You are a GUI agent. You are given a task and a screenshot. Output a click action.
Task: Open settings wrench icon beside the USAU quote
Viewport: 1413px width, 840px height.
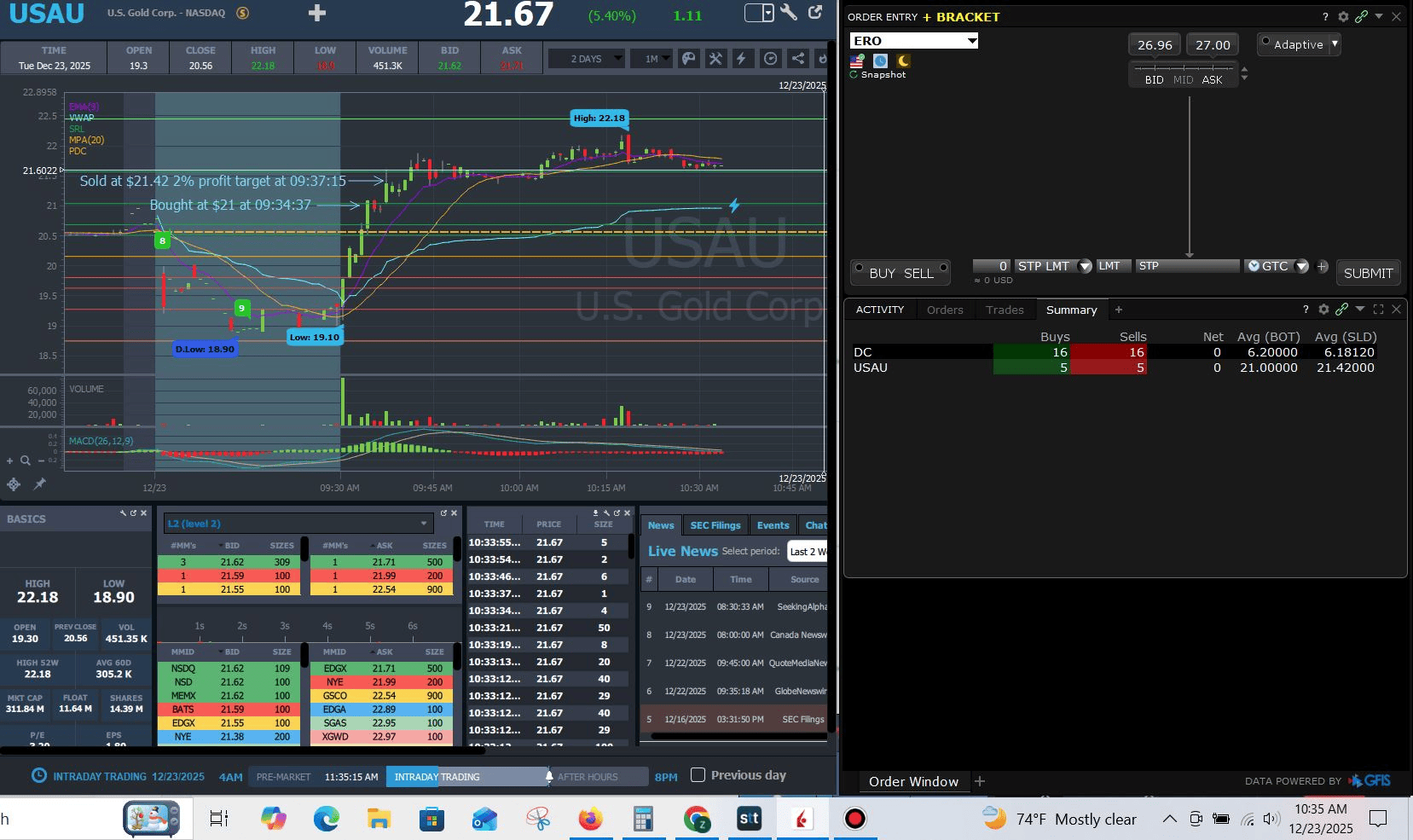tap(789, 13)
